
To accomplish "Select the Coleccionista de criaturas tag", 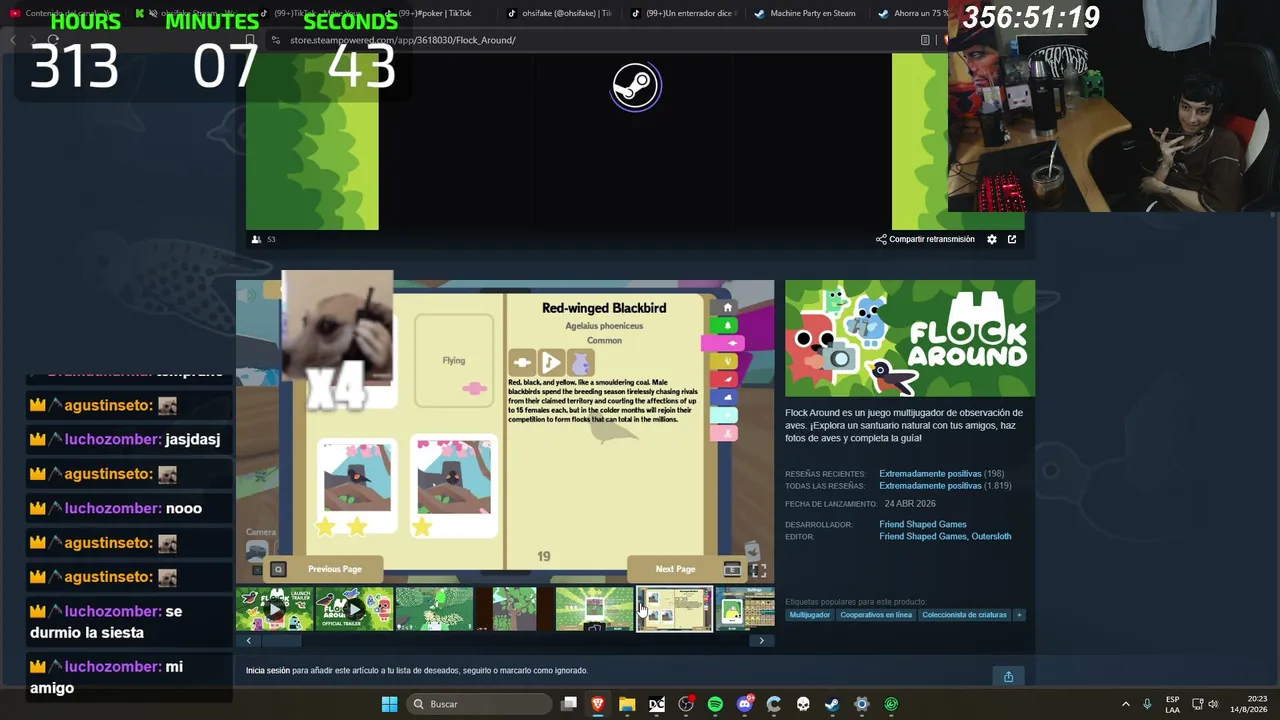I will (965, 615).
